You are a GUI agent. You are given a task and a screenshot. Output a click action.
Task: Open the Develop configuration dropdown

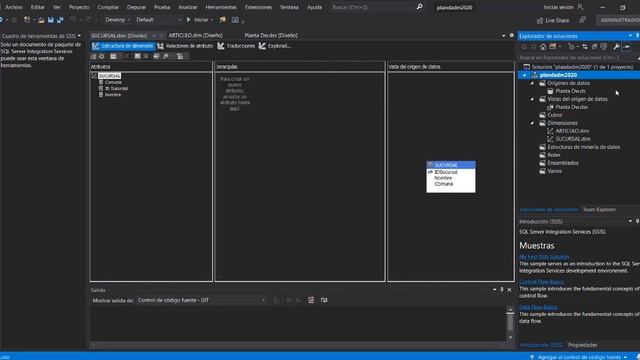click(118, 20)
